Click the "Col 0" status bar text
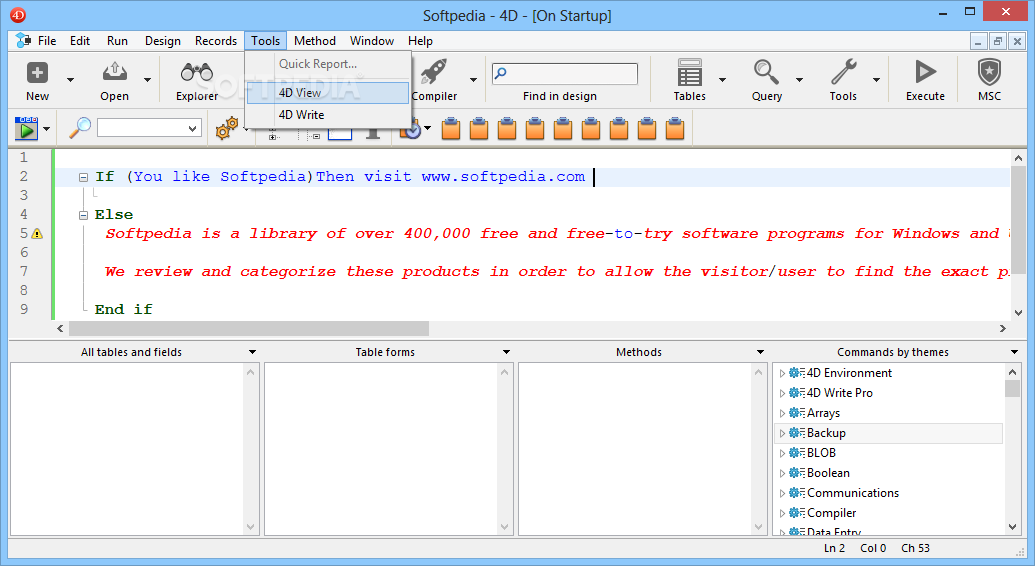 [x=873, y=548]
